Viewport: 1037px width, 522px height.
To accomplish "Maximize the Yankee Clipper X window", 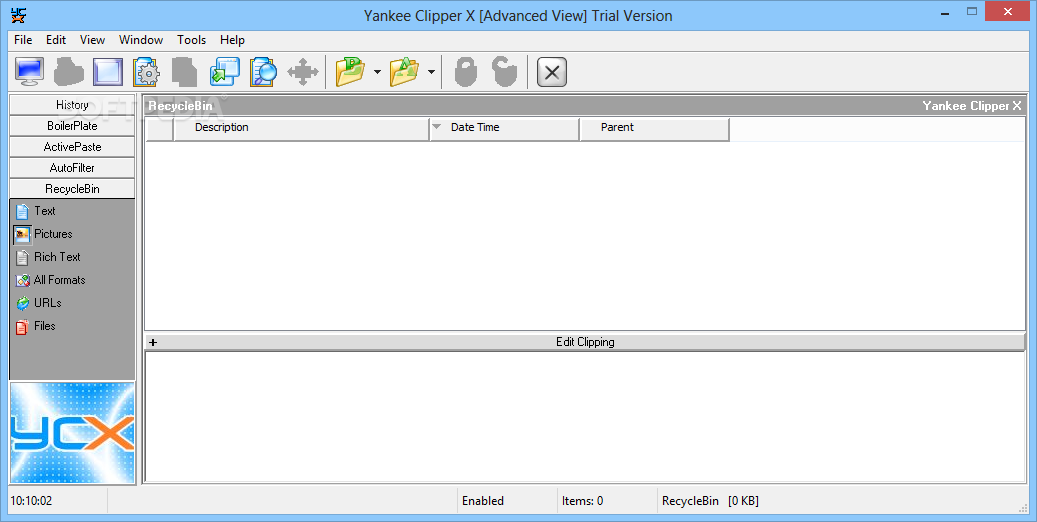I will click(x=972, y=11).
